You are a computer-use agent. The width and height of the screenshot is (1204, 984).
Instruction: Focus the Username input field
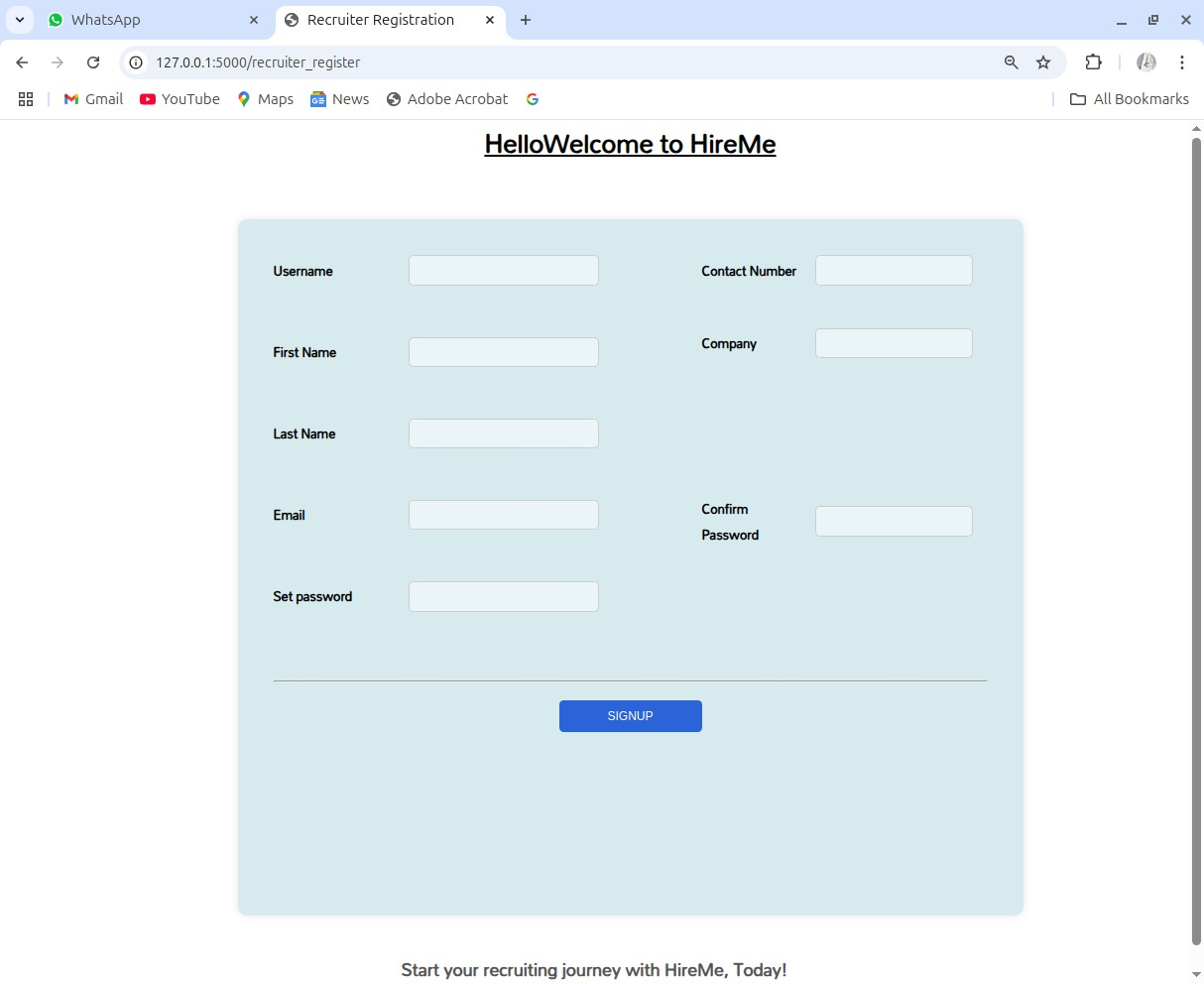click(x=504, y=271)
